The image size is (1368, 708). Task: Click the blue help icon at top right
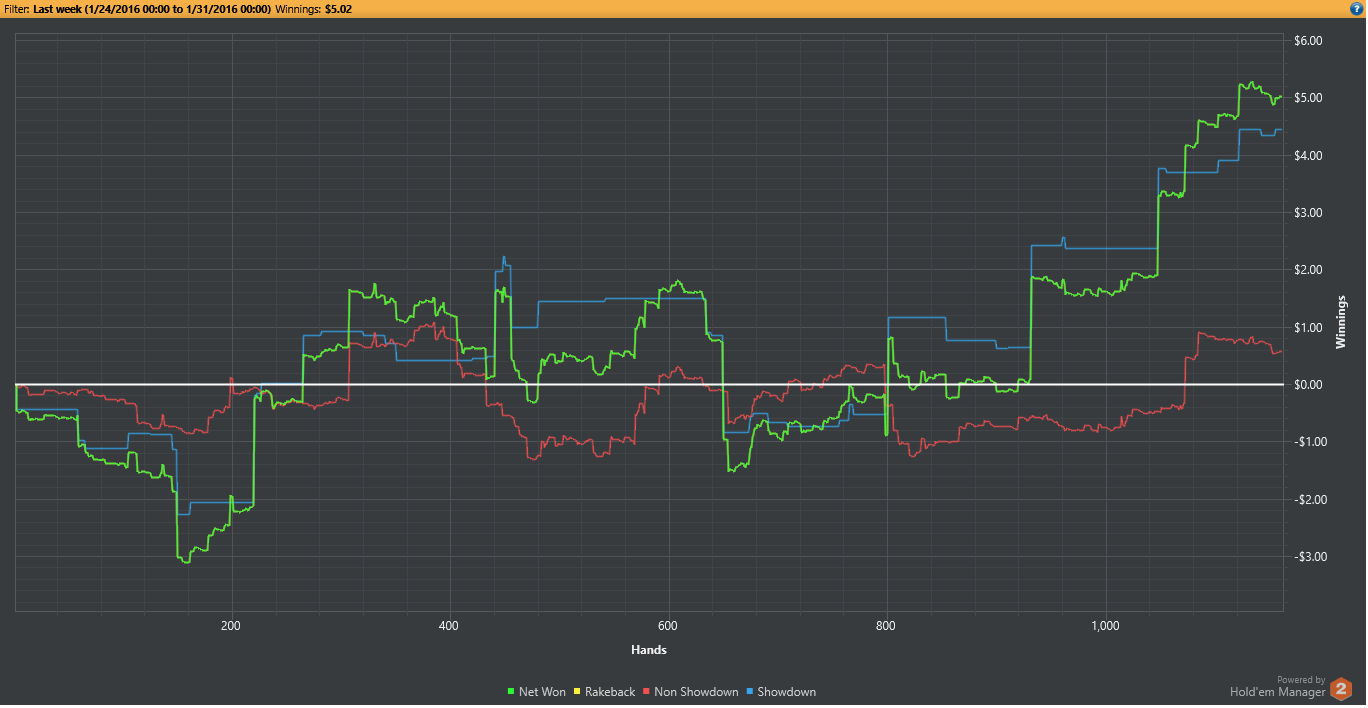pyautogui.click(x=1358, y=8)
